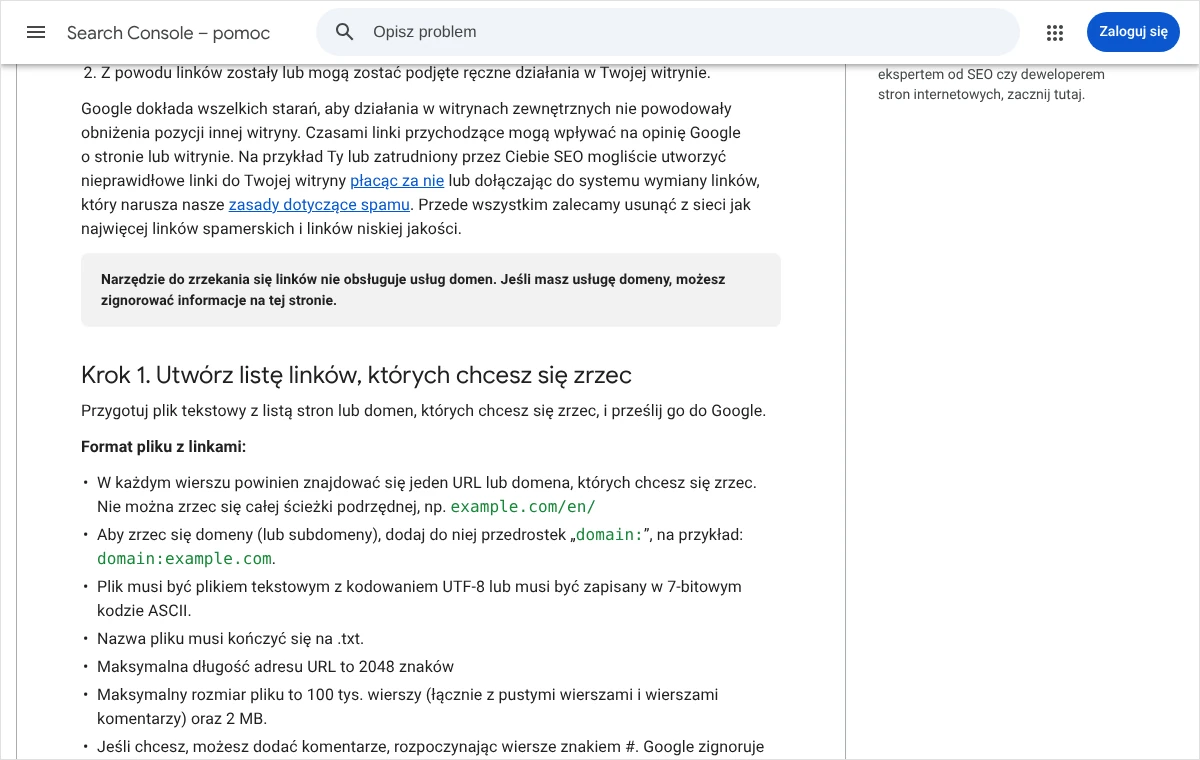This screenshot has width=1200, height=760.
Task: Click the Nazwa pliku musi kończyć się bullet
Action: click(x=230, y=639)
